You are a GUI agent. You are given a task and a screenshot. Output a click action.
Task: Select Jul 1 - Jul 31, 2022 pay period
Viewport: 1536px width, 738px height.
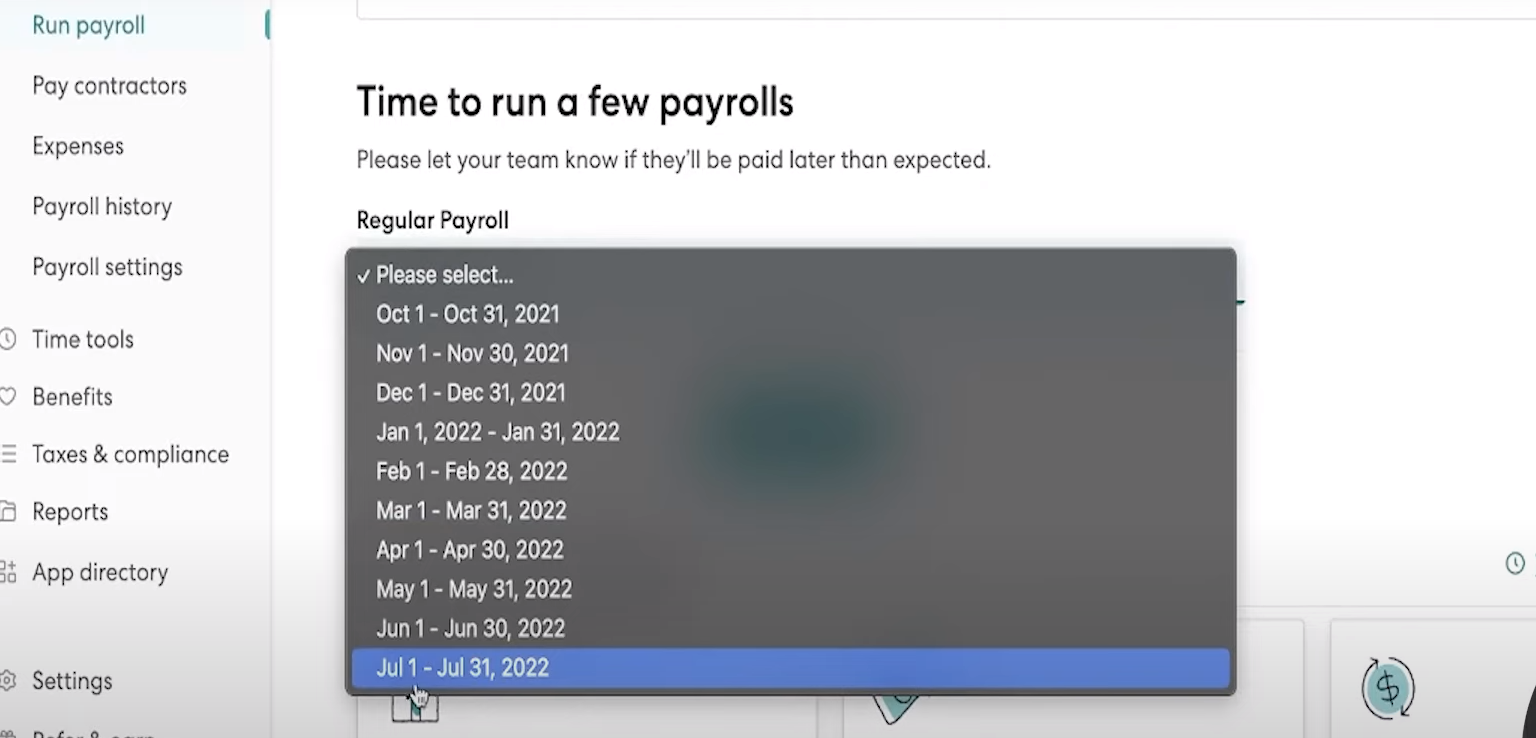coord(462,668)
